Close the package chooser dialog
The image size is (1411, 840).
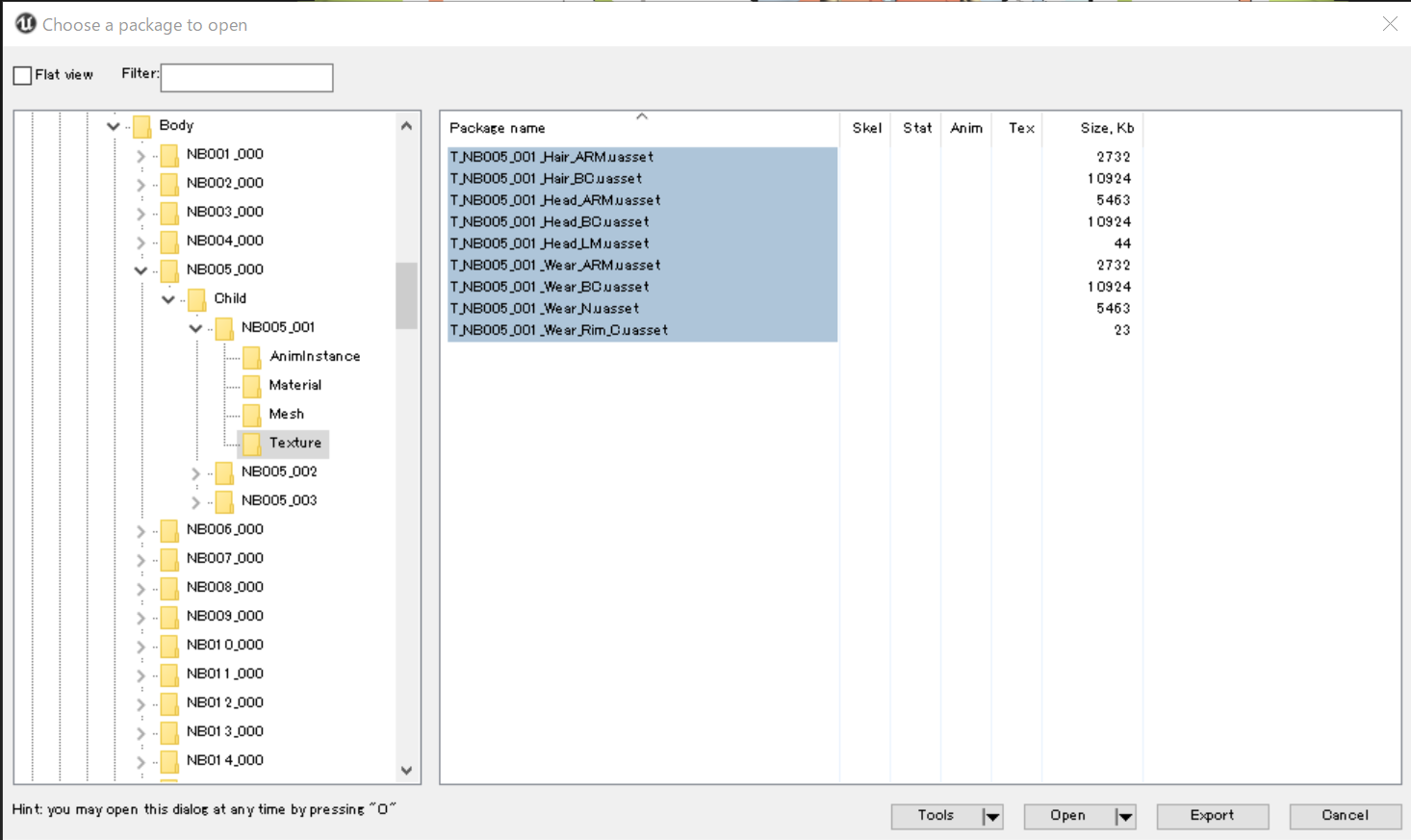1390,24
